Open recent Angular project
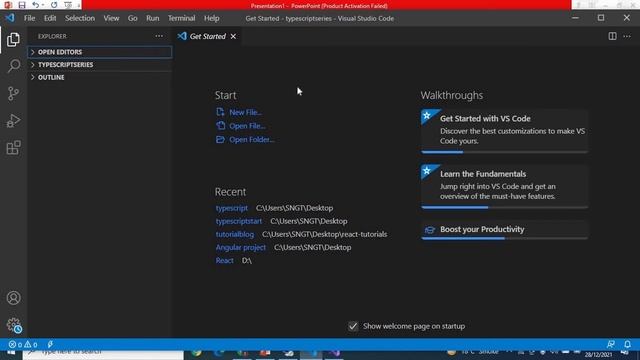This screenshot has height=360, width=640. (x=240, y=247)
